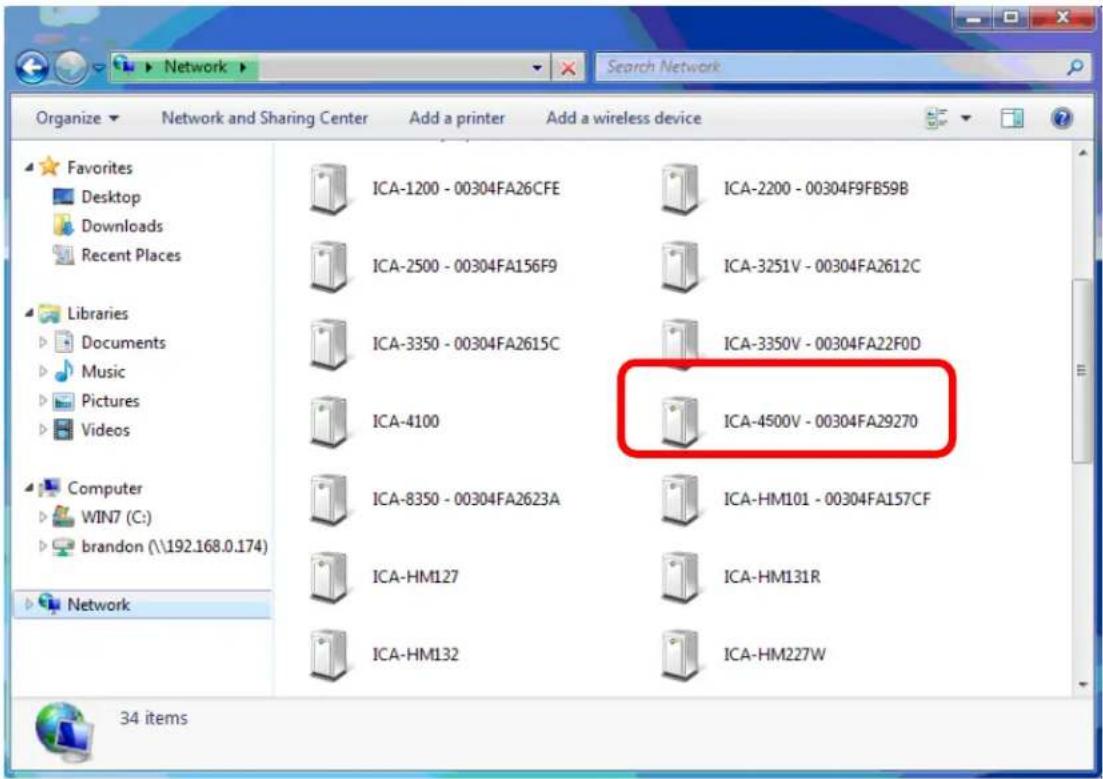Open the ICA-8350 device icon

coord(329,498)
